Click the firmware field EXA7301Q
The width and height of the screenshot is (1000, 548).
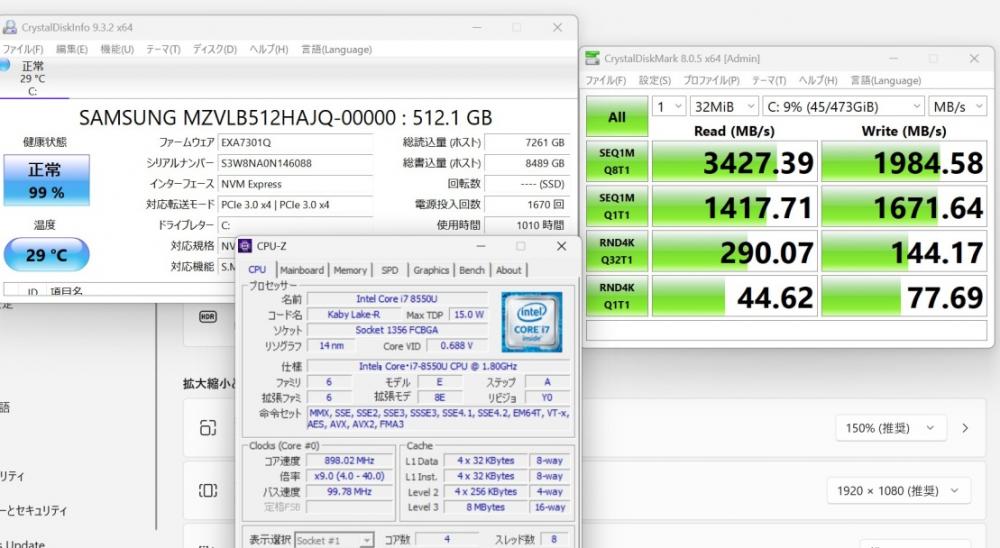(295, 143)
